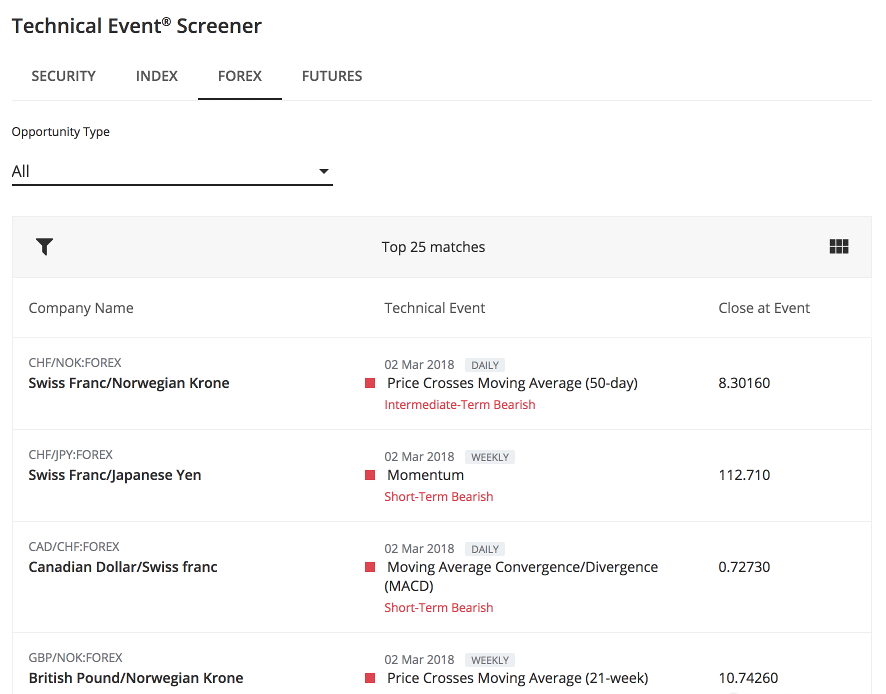The image size is (886, 694).
Task: Select the FOREX tab
Action: coord(240,76)
